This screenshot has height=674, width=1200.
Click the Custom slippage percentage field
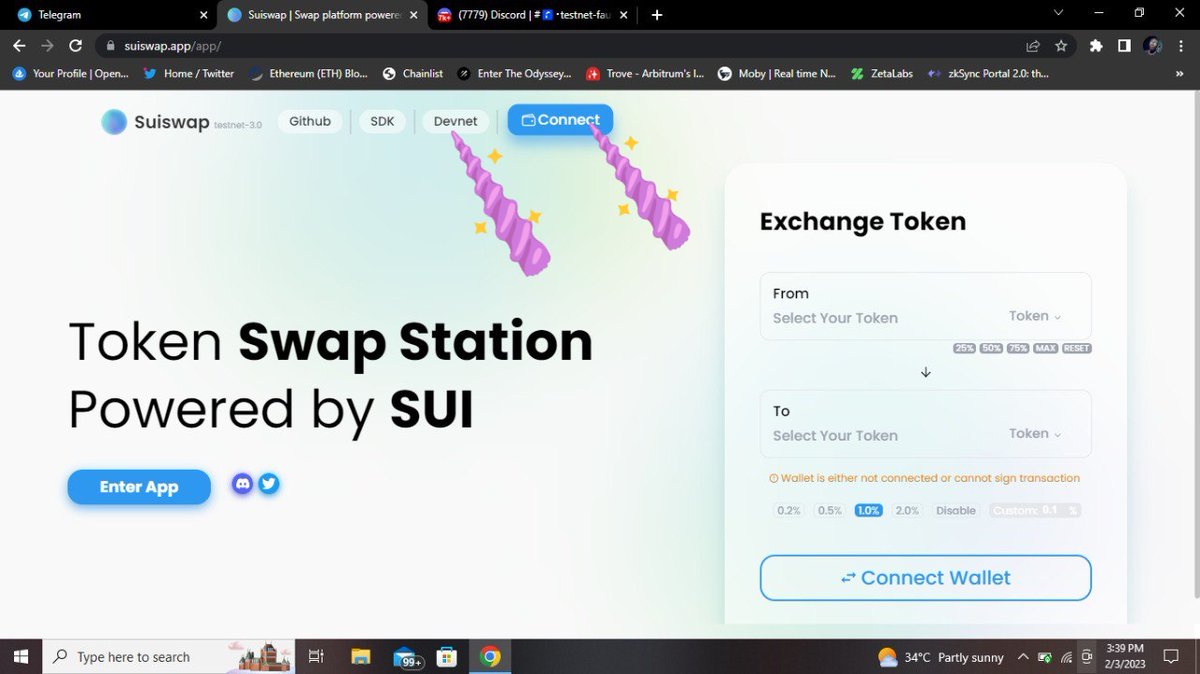[1035, 510]
